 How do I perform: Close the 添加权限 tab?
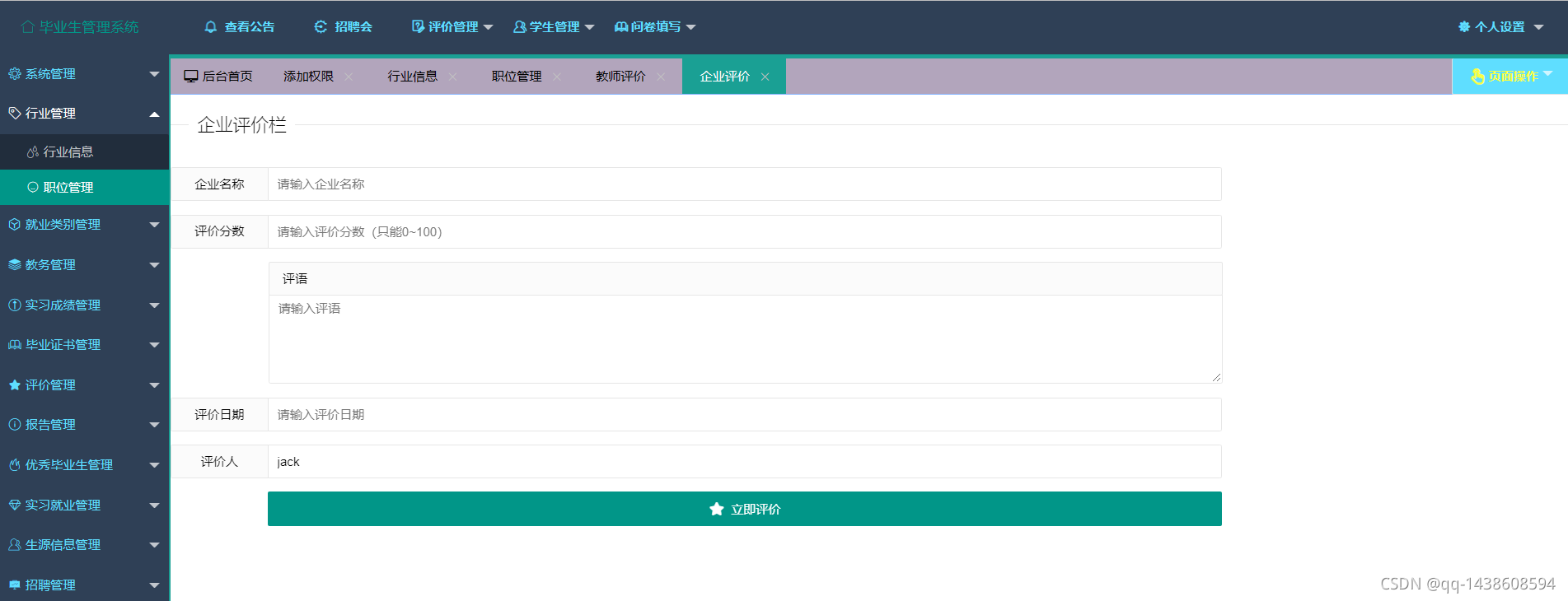click(x=349, y=77)
